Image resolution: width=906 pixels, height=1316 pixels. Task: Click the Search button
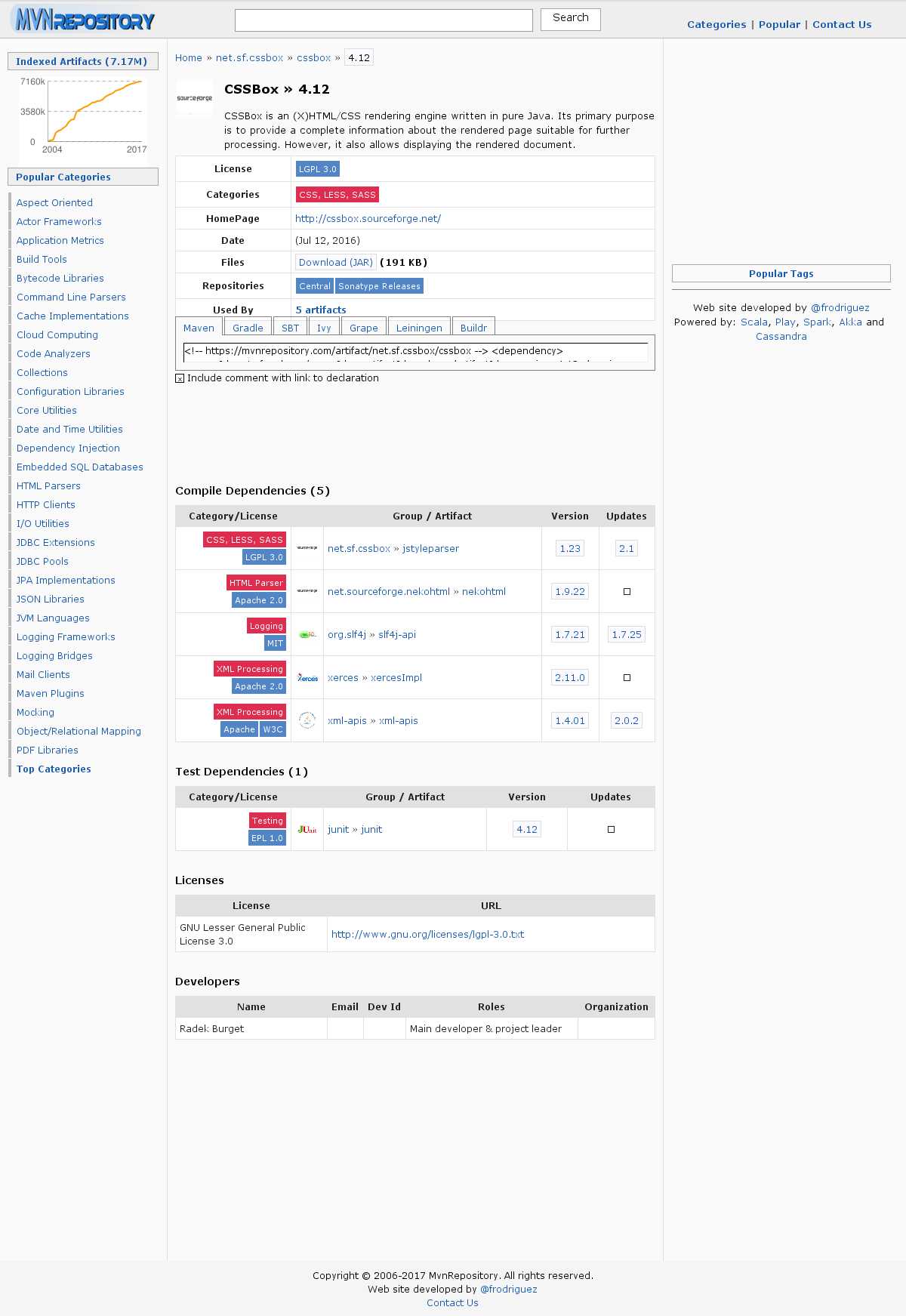coord(571,20)
